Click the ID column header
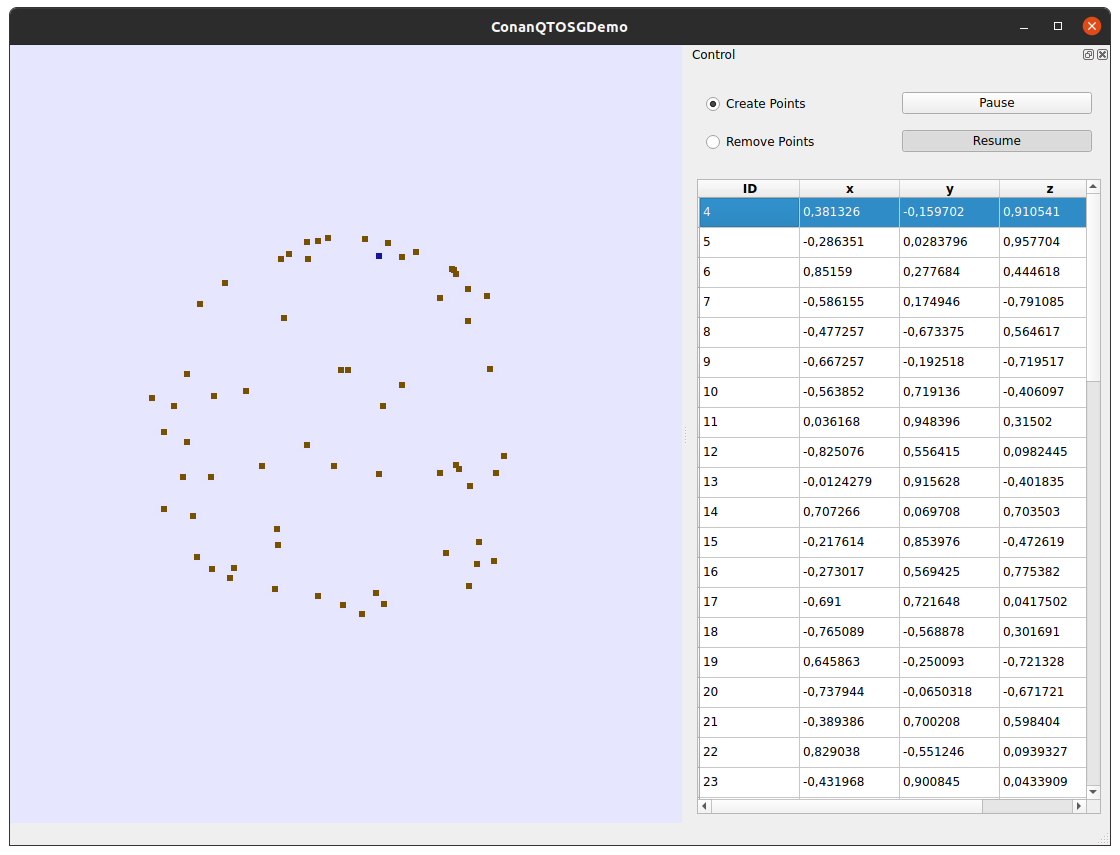This screenshot has width=1120, height=855. [749, 189]
